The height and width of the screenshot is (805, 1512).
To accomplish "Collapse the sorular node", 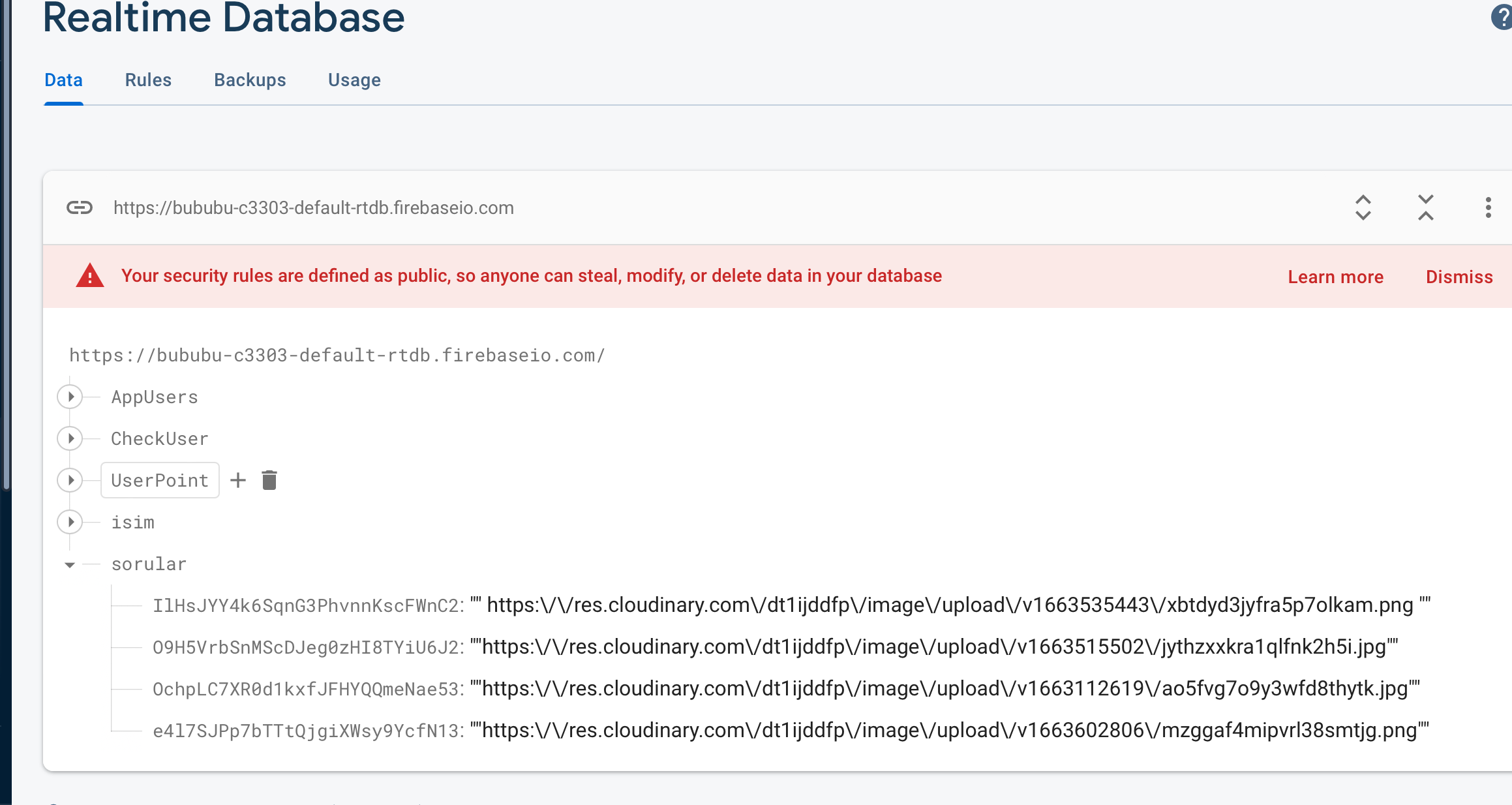I will tap(70, 564).
